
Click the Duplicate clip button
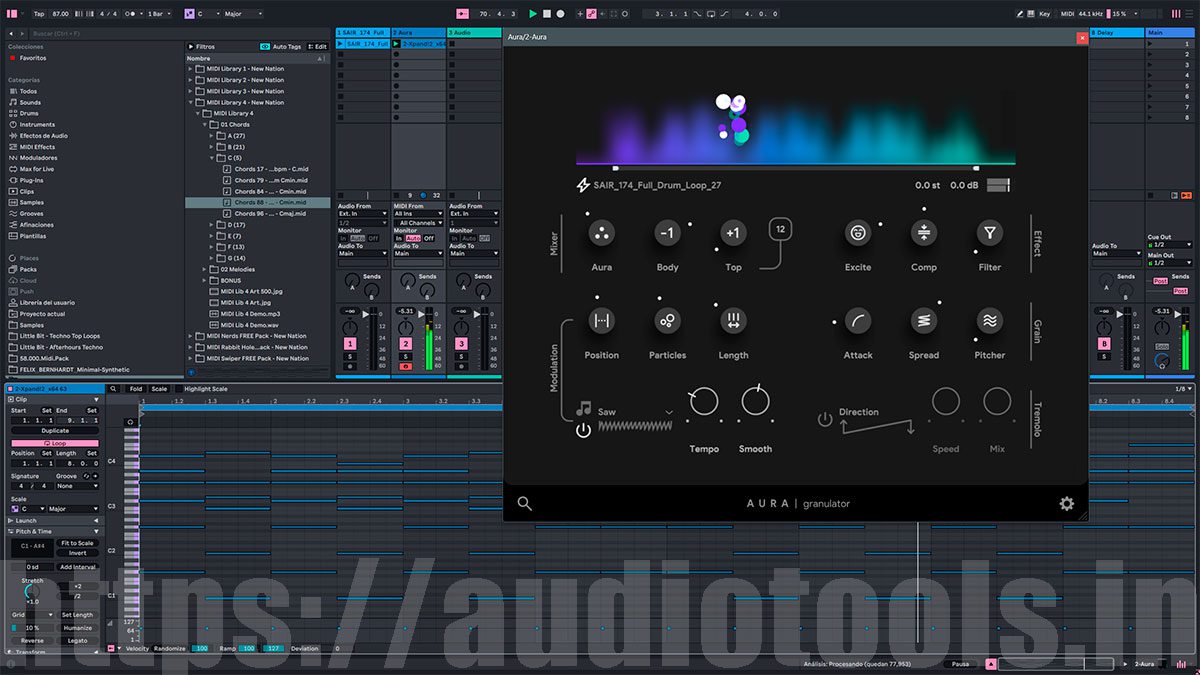point(55,431)
